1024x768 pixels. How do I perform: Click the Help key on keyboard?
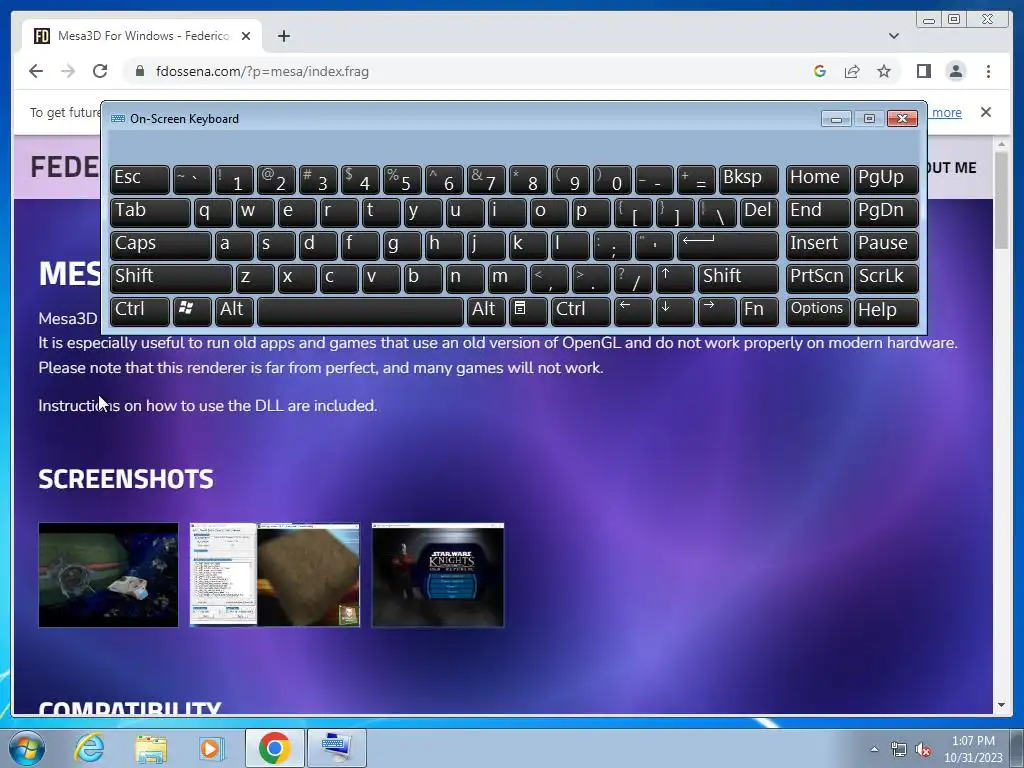pos(886,310)
